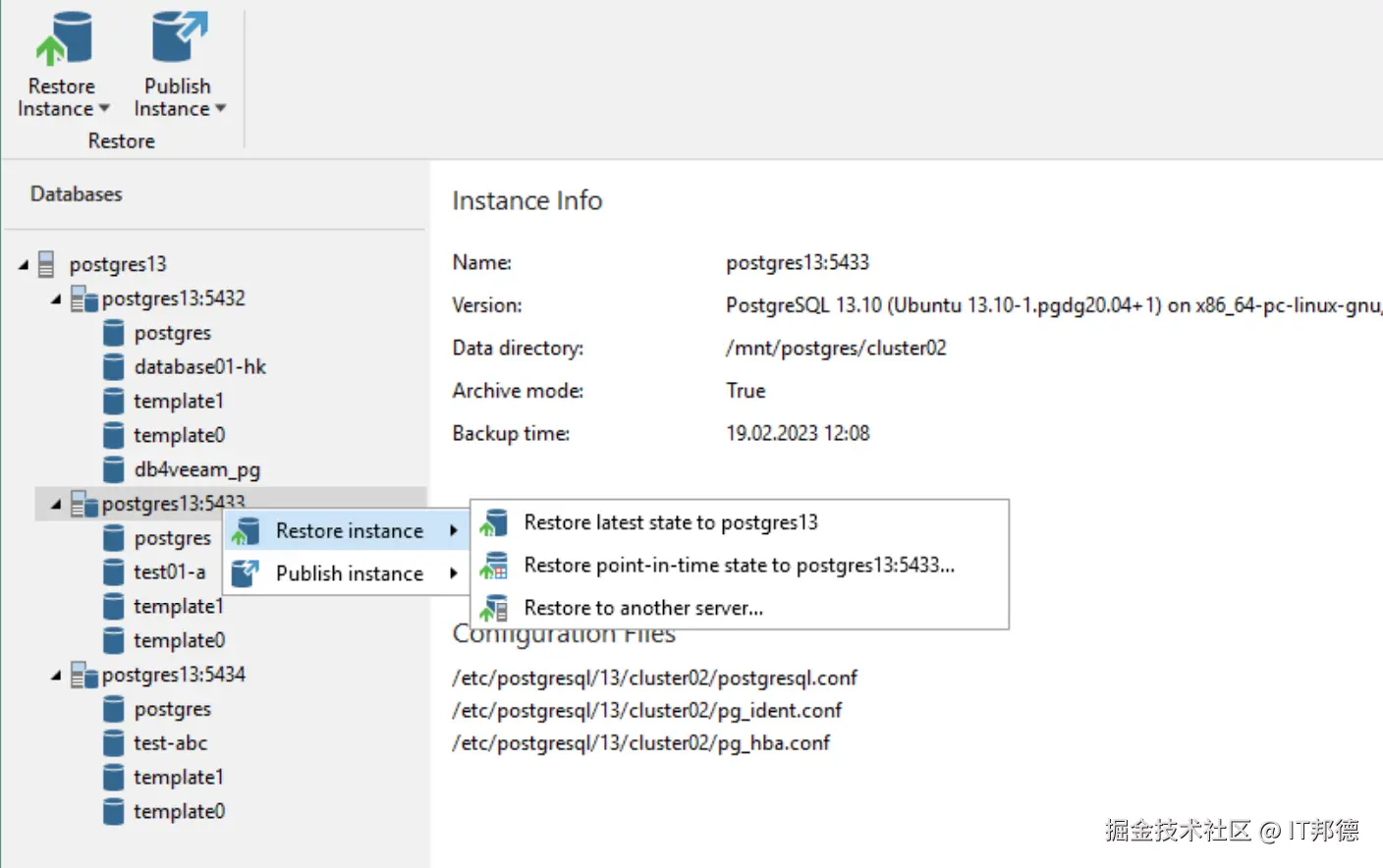
Task: Click template1 database icon under postgres13:5432
Action: click(x=114, y=402)
